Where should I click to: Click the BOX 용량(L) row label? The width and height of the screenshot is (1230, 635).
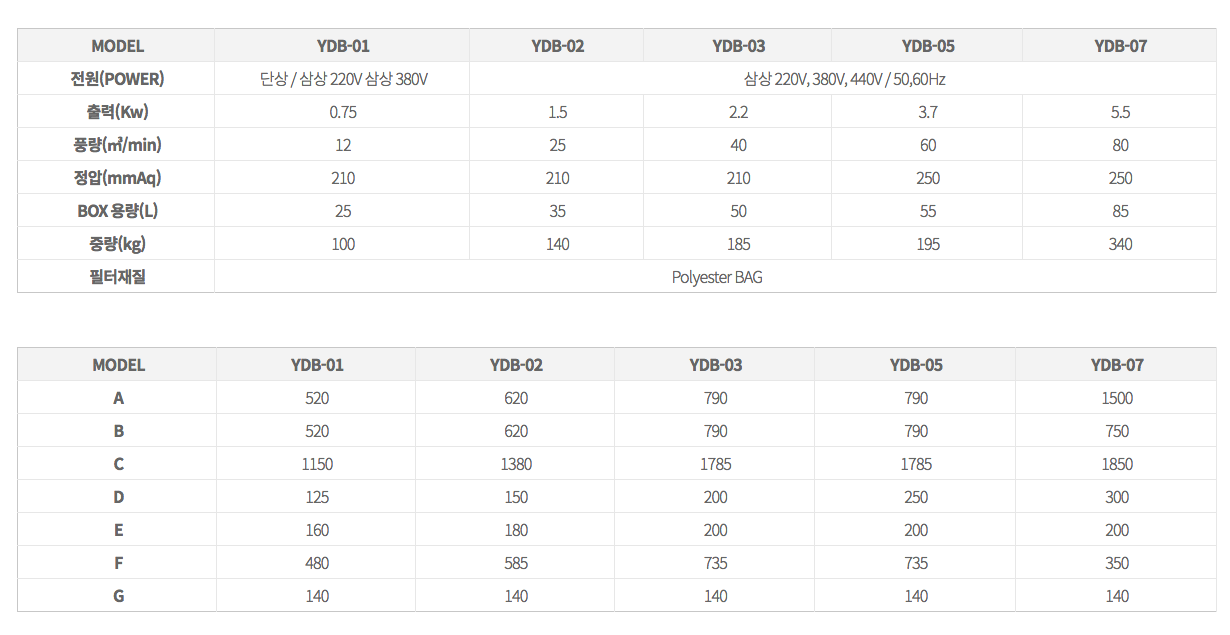coord(117,211)
